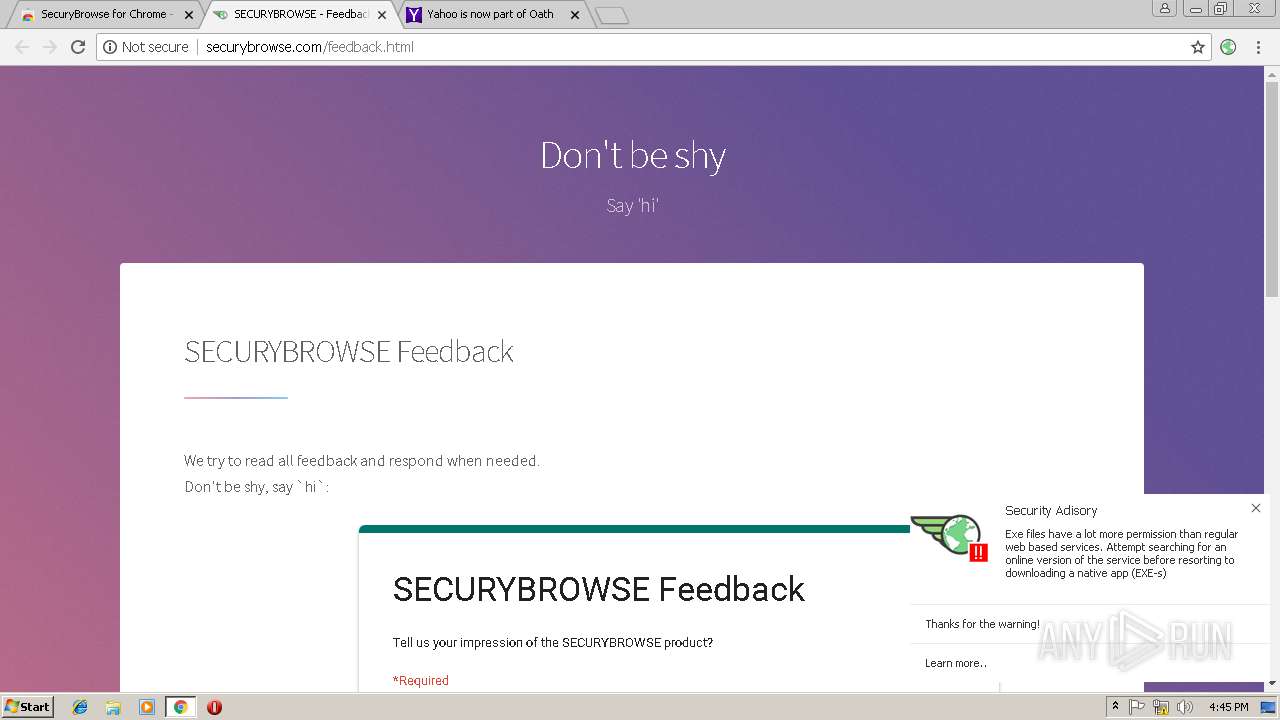Open a new browser tab

point(611,15)
